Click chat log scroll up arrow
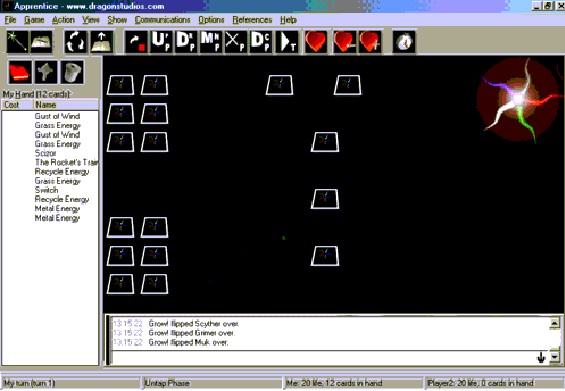 click(x=555, y=323)
